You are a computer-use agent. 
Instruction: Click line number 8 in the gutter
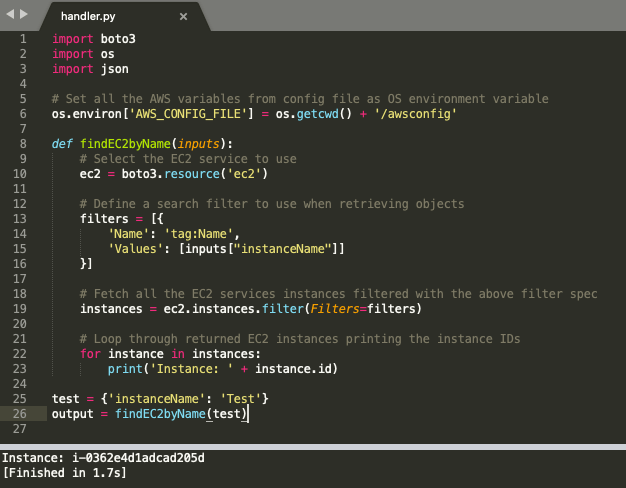(x=22, y=143)
